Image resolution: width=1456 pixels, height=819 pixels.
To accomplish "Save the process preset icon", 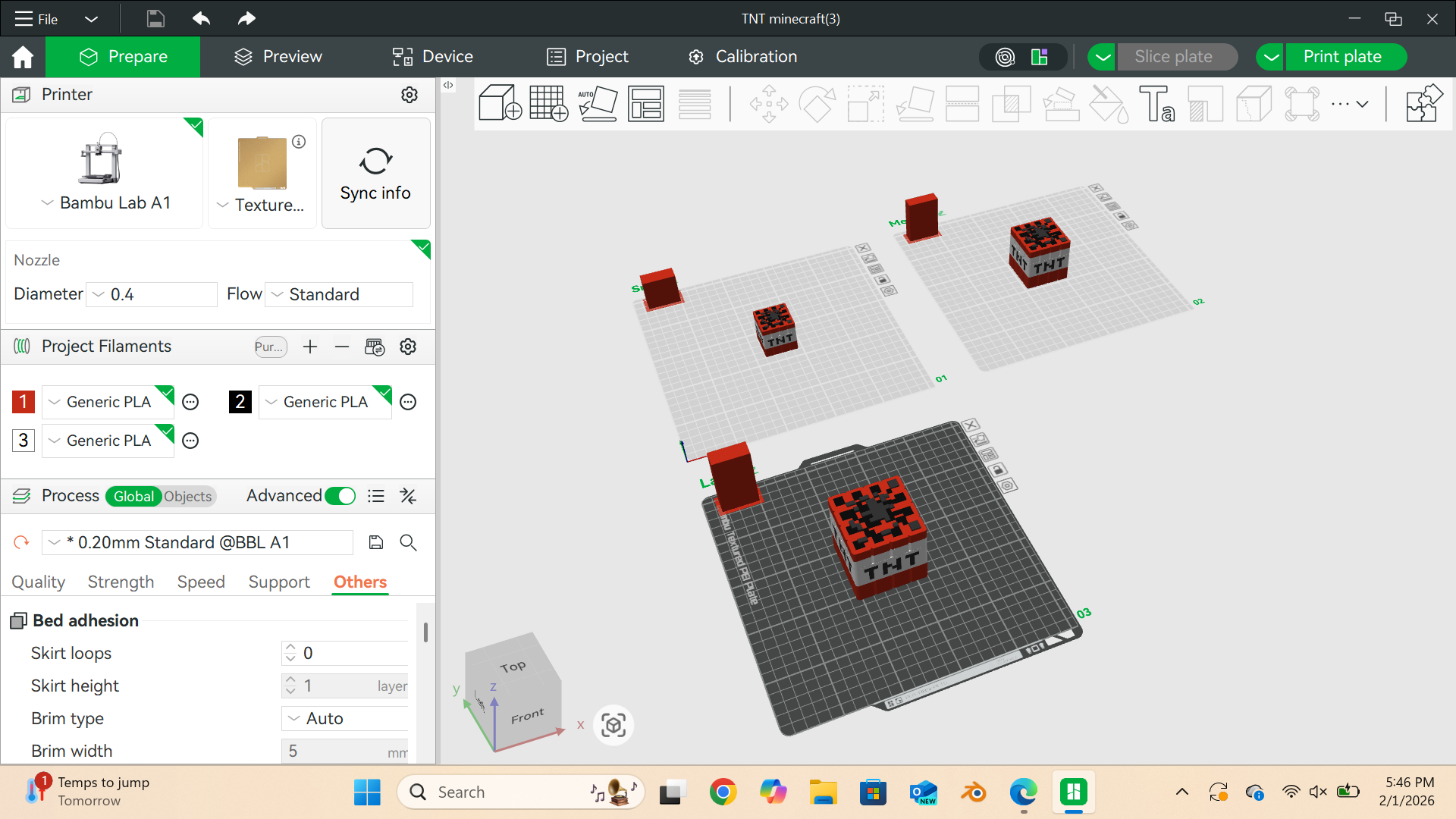I will (x=376, y=542).
